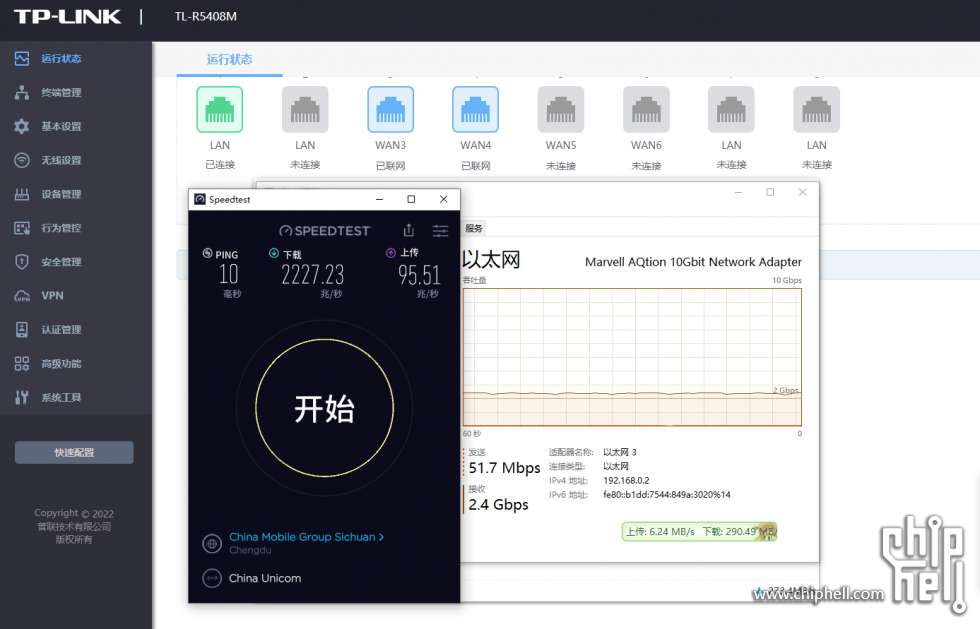
Task: Click the TP-LINK logo
Action: click(68, 17)
